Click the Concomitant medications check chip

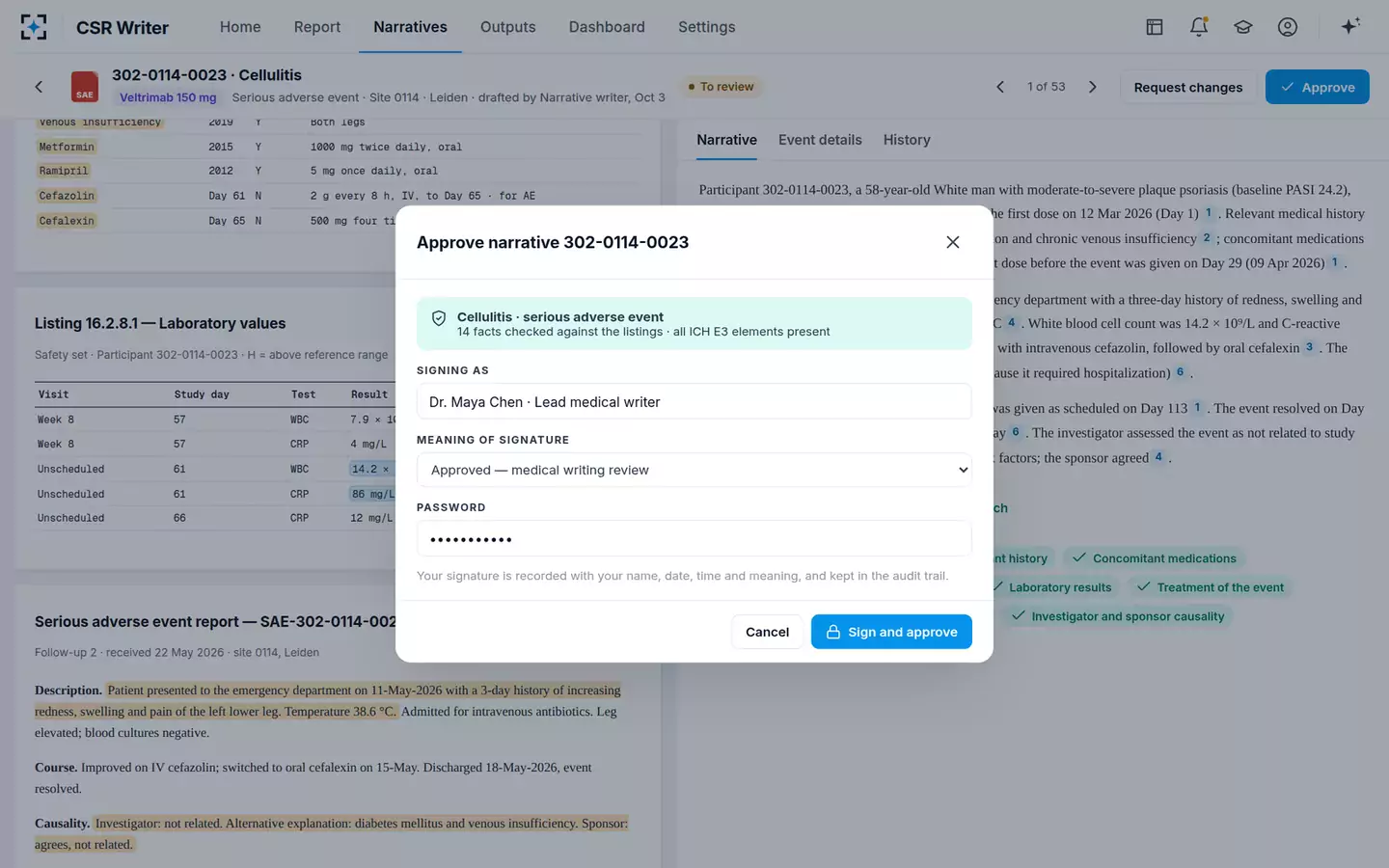[1155, 558]
